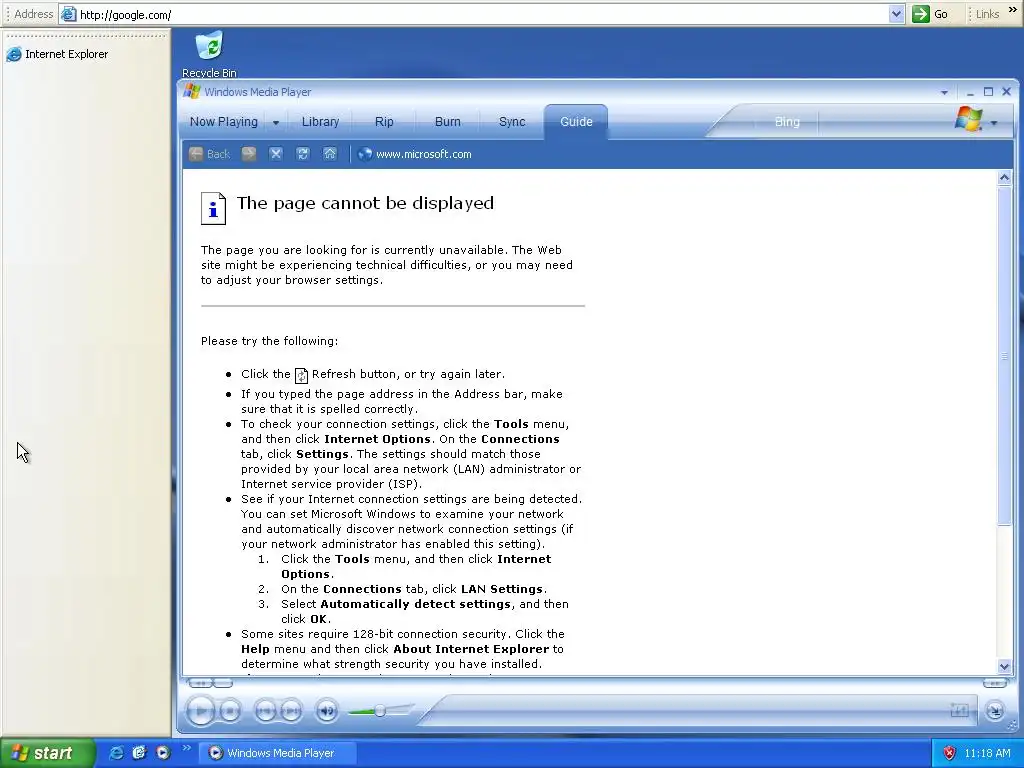Select the Guide tab
1024x768 pixels.
pyautogui.click(x=576, y=121)
